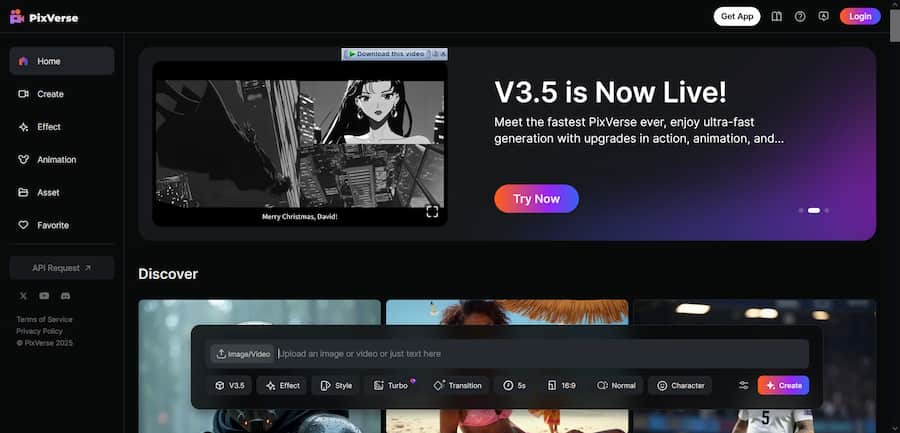The height and width of the screenshot is (433, 900).
Task: Open the Privacy Policy link
Action: tap(39, 331)
